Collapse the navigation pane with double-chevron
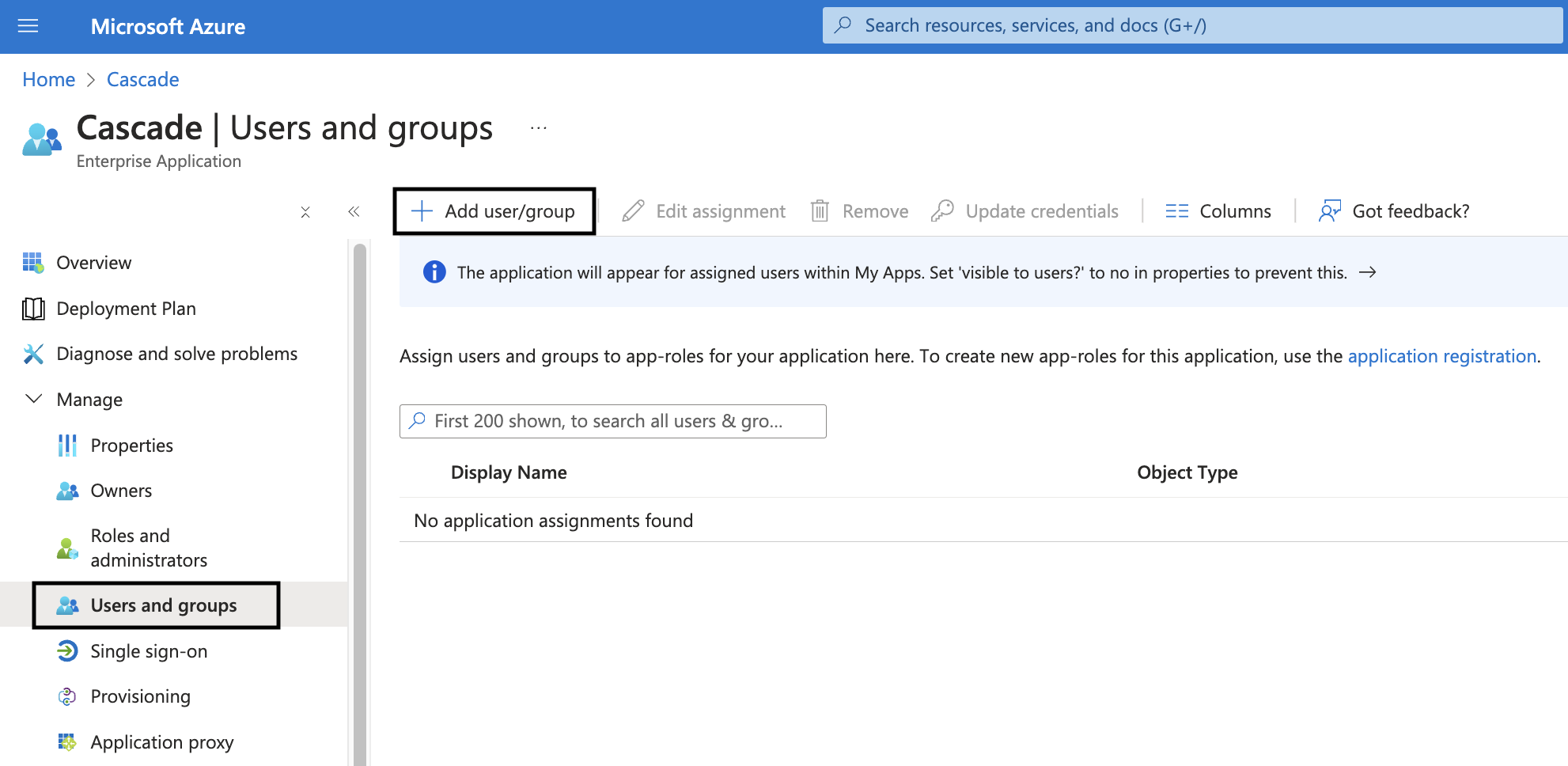 point(354,211)
